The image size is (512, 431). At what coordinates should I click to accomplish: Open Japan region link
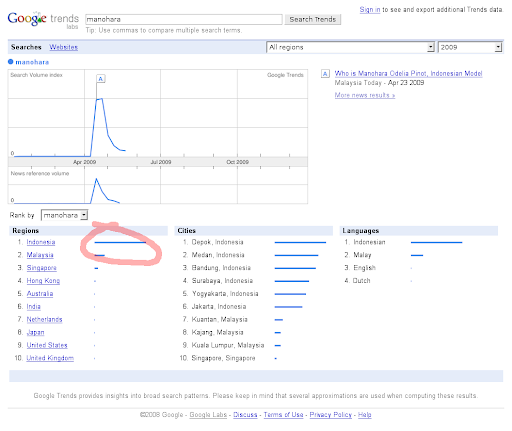click(35, 332)
